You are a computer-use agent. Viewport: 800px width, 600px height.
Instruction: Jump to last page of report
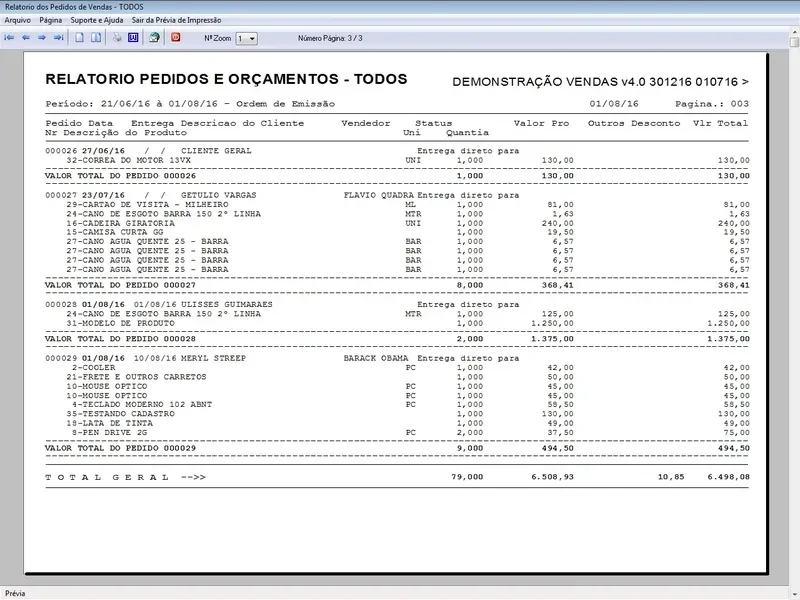point(58,38)
